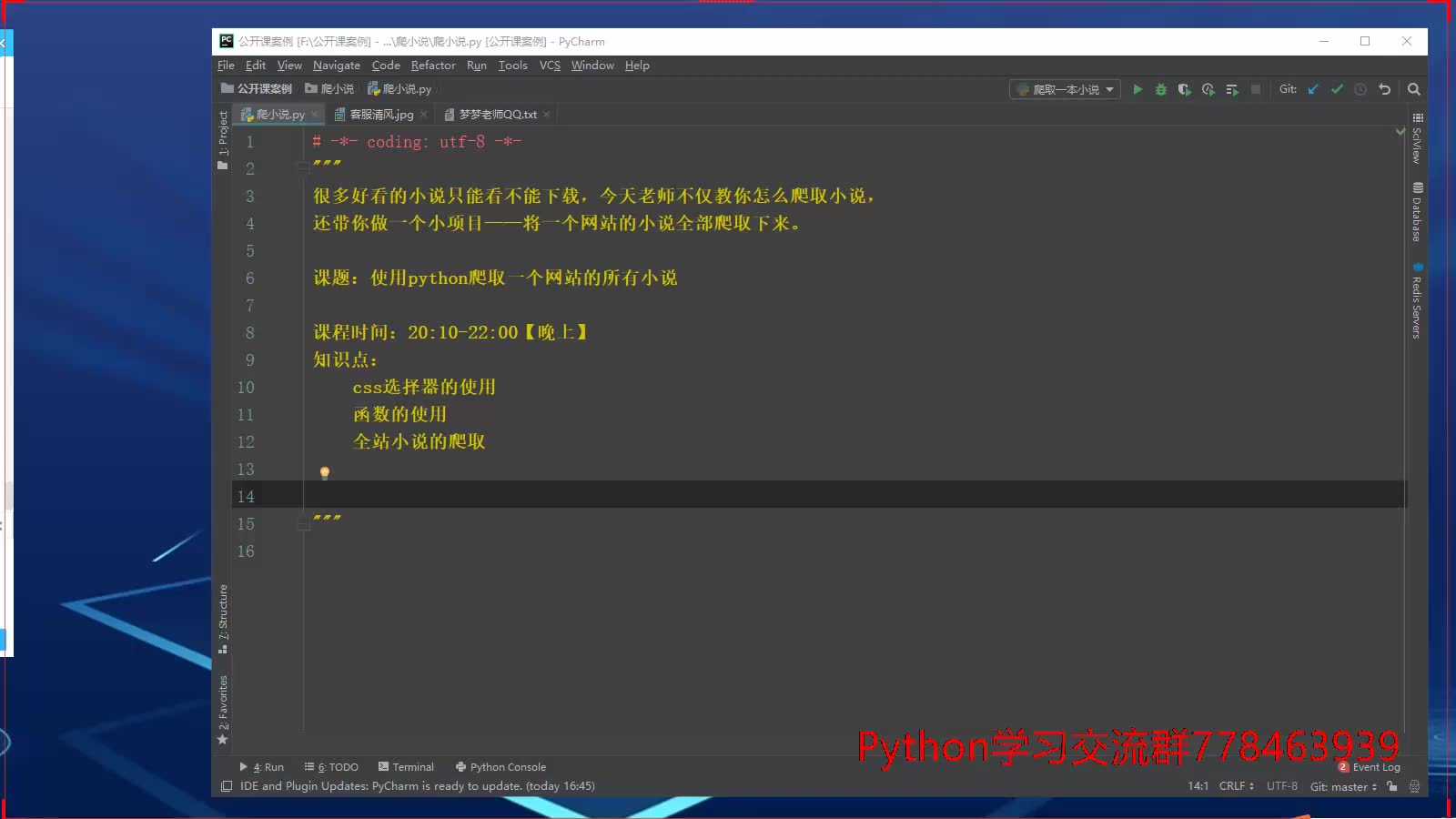Close the 梦梦老师QQ.txt tab
Screen dimensions: 1456x819
click(546, 115)
